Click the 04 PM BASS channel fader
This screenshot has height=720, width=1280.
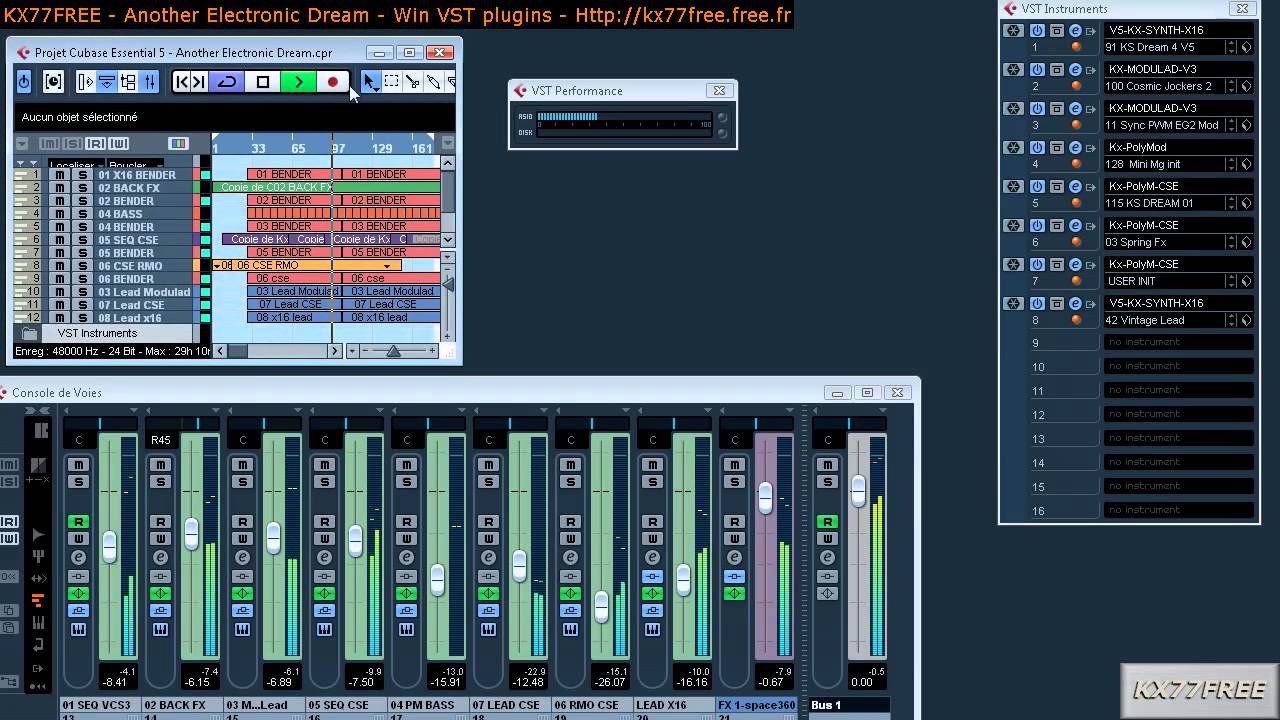pos(437,579)
